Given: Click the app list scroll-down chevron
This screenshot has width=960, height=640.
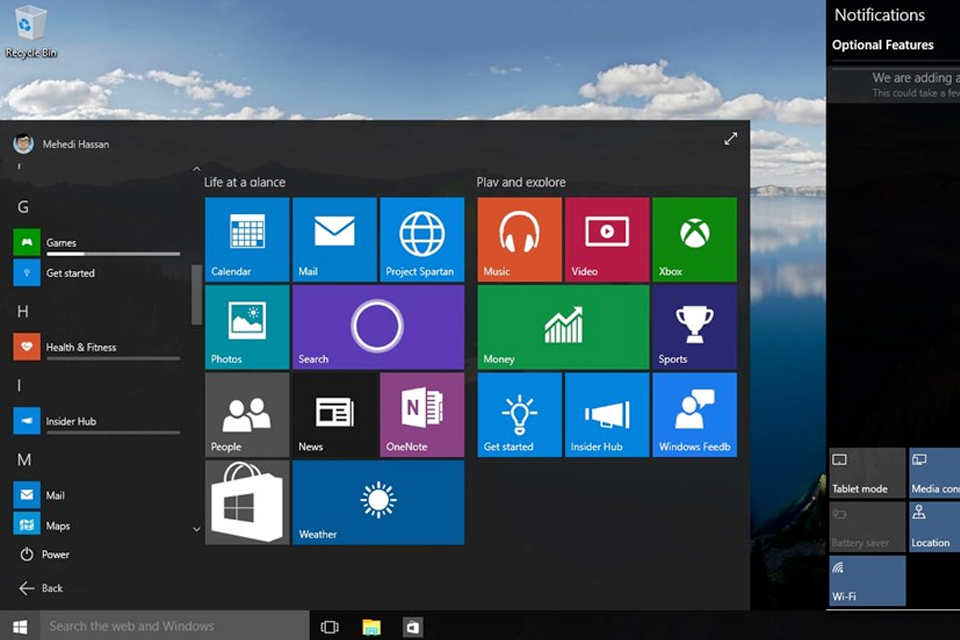Looking at the screenshot, I should coord(197,529).
